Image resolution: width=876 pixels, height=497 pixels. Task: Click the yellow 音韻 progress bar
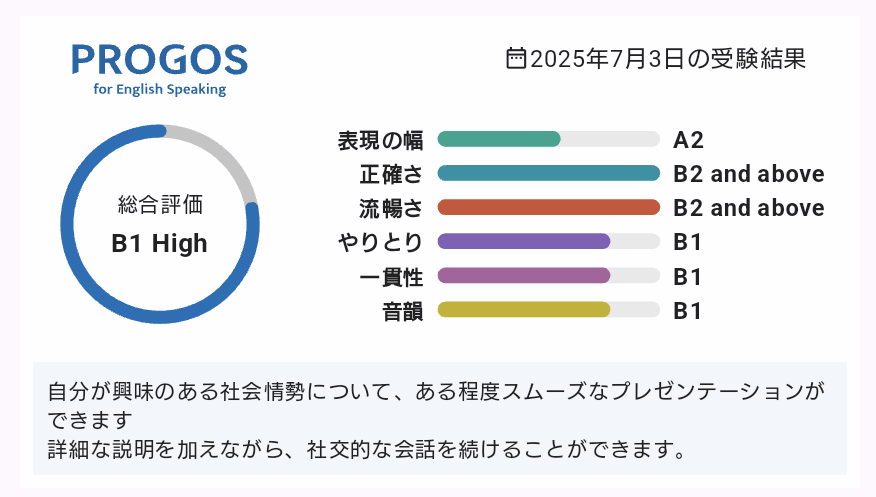(549, 309)
